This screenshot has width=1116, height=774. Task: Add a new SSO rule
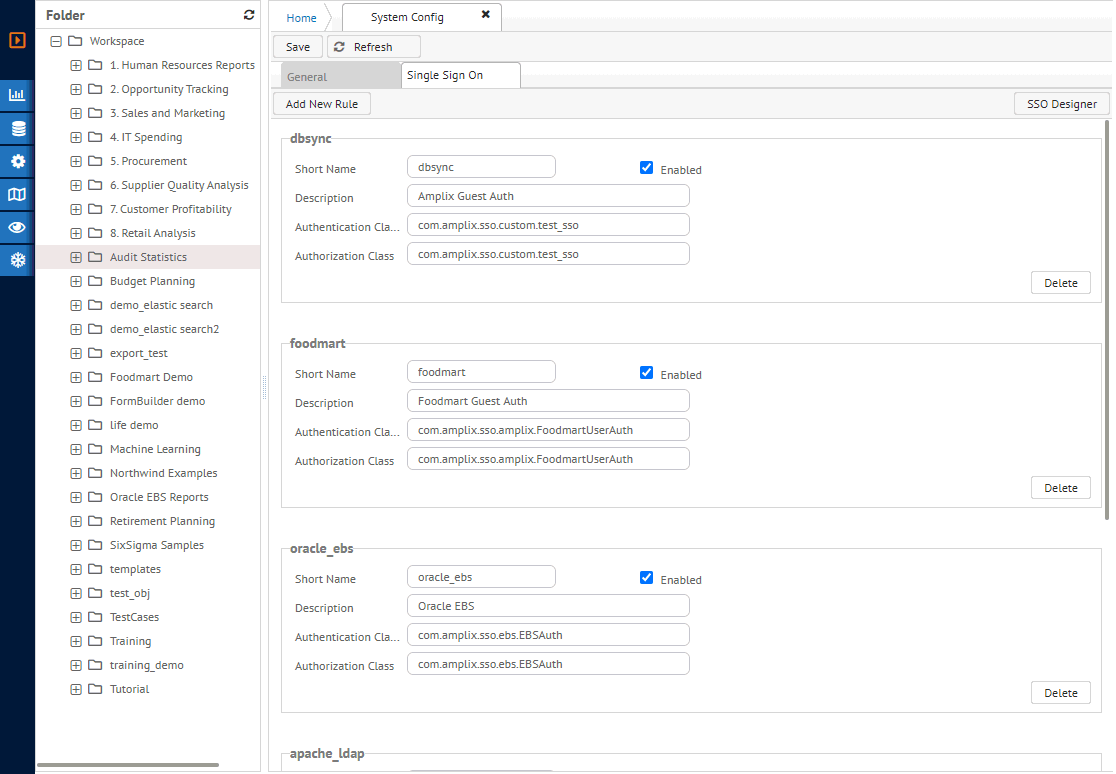coord(322,104)
